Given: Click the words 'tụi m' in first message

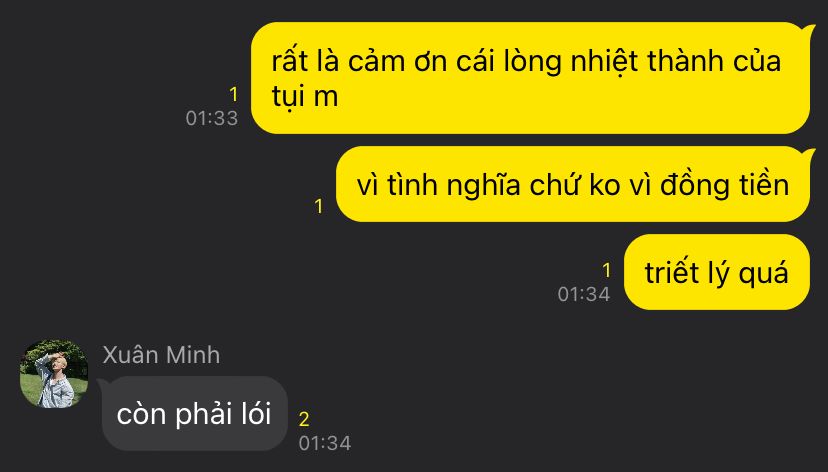Looking at the screenshot, I should tap(305, 97).
